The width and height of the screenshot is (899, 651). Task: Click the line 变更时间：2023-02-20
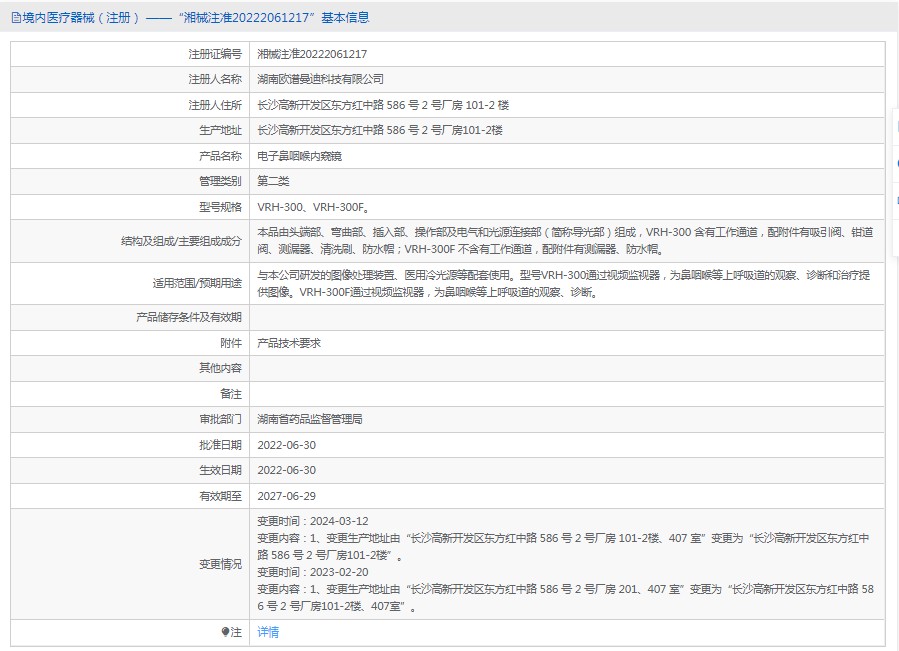point(313,572)
